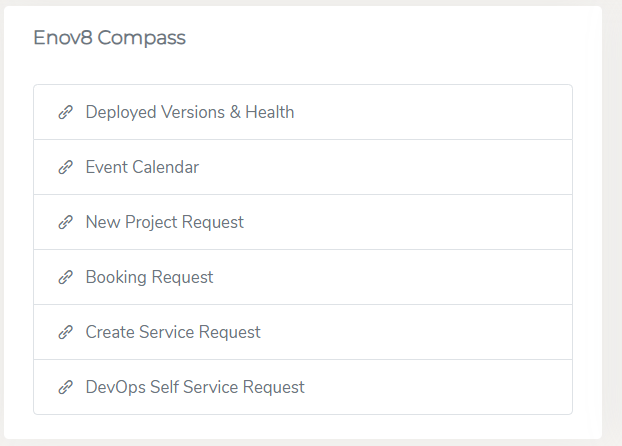Click empty area right of DevOps Self Service Request
The width and height of the screenshot is (622, 446).
(x=460, y=387)
